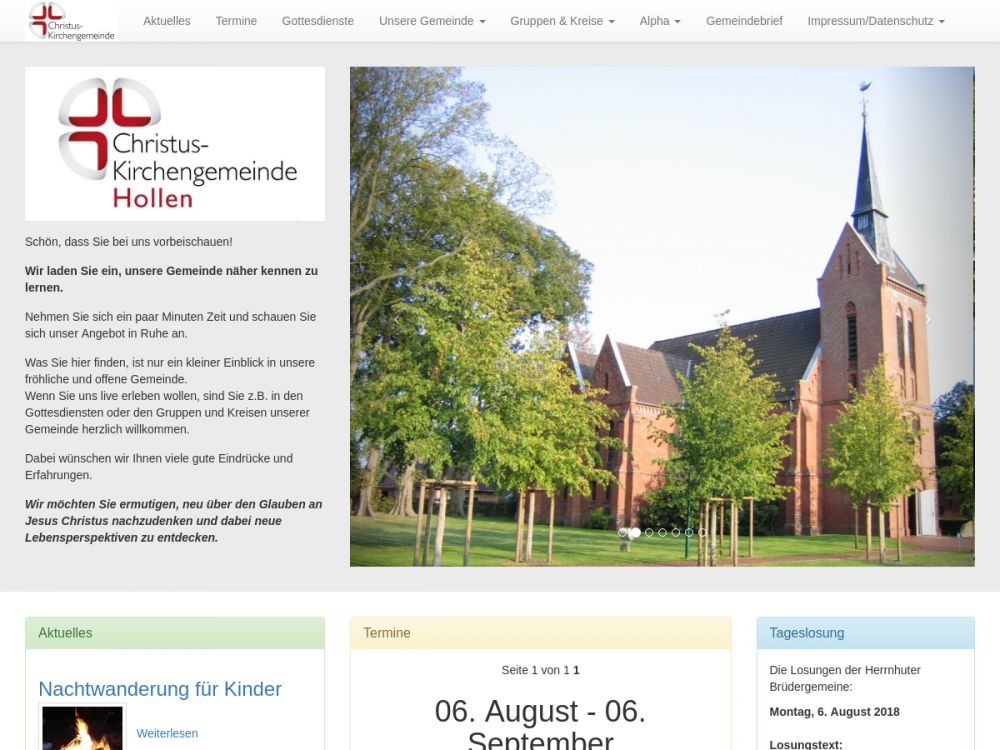Expand the Alpha dropdown menu
The width and height of the screenshot is (1000, 750).
[660, 21]
